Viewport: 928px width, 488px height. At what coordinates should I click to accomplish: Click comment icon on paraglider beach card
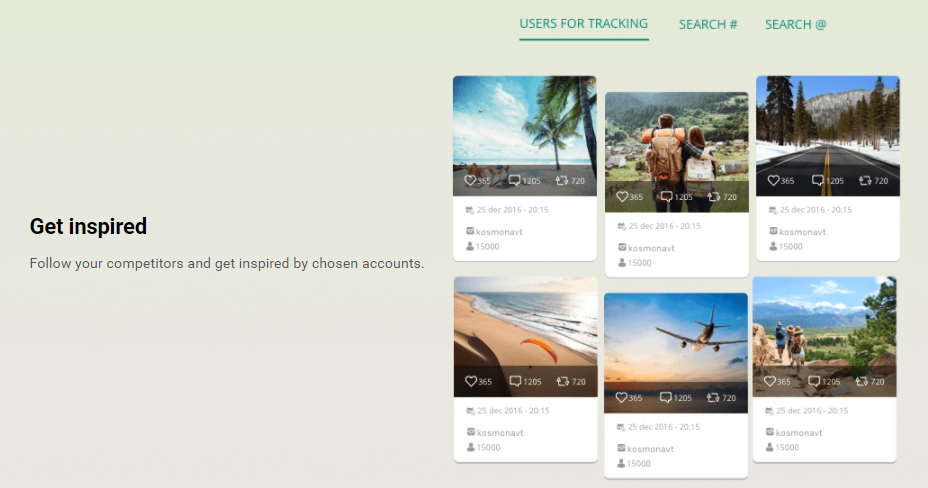click(x=515, y=382)
